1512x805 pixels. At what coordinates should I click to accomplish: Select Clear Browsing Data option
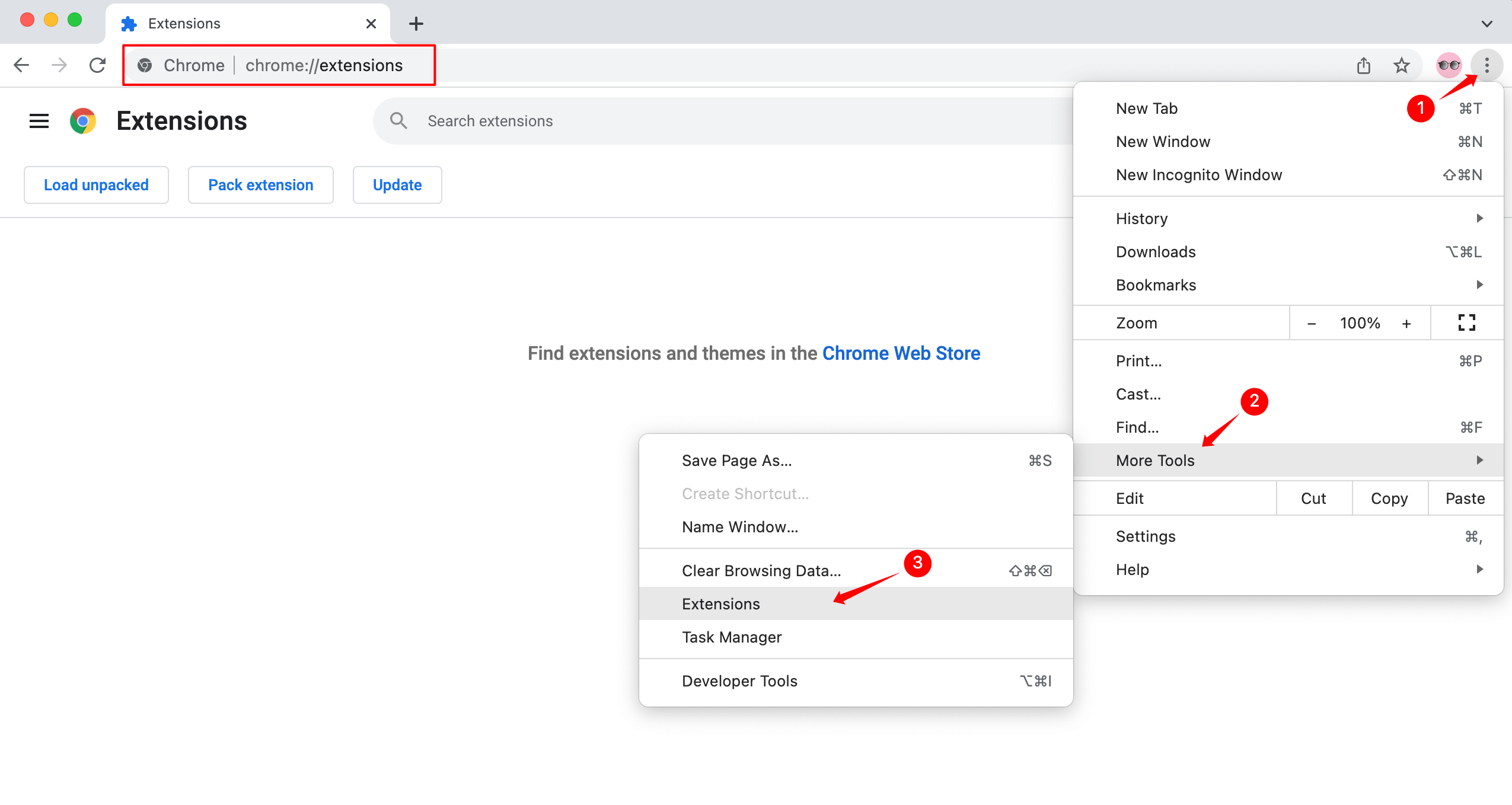click(761, 570)
